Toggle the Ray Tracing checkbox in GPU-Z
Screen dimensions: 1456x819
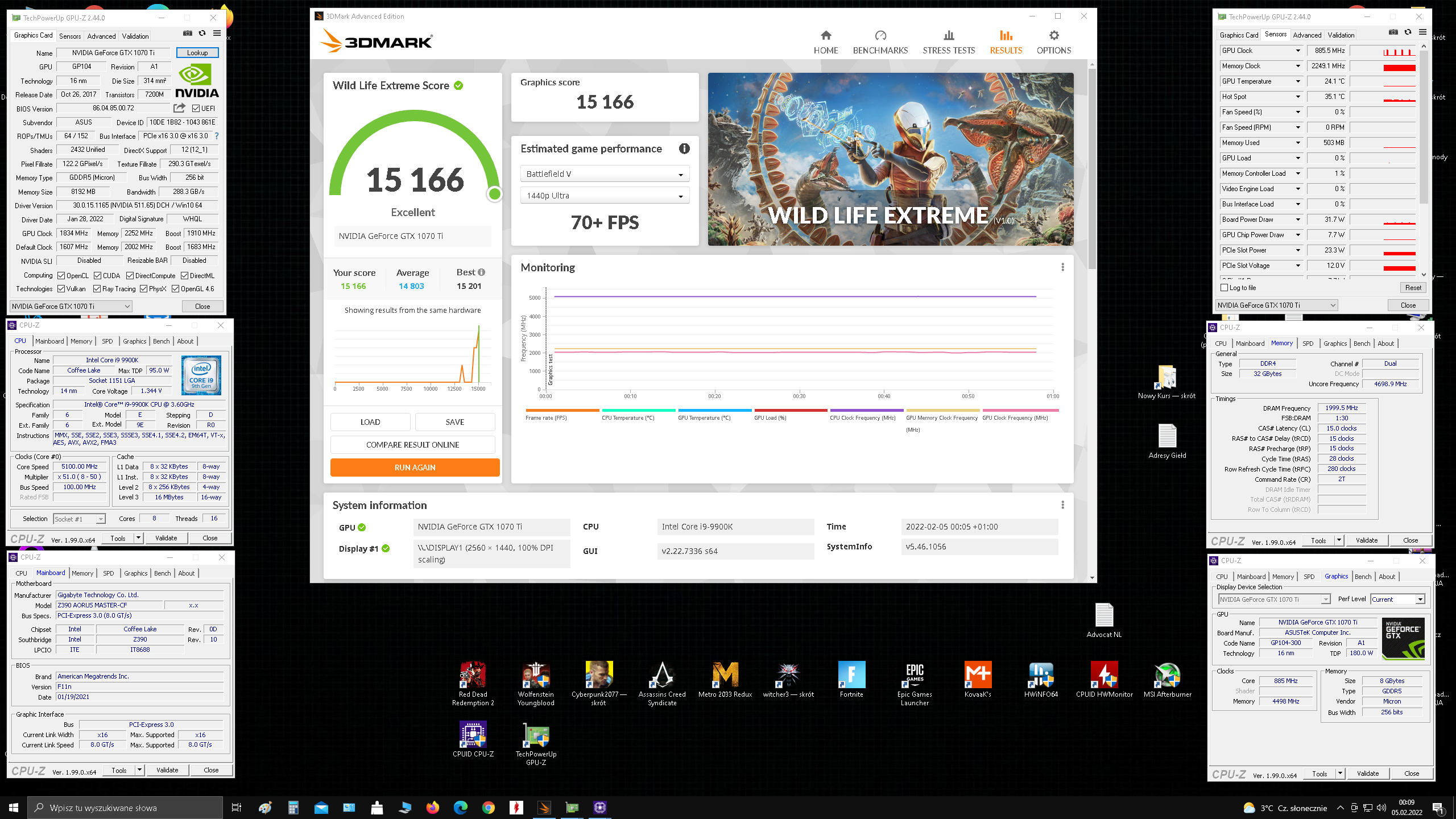[97, 289]
